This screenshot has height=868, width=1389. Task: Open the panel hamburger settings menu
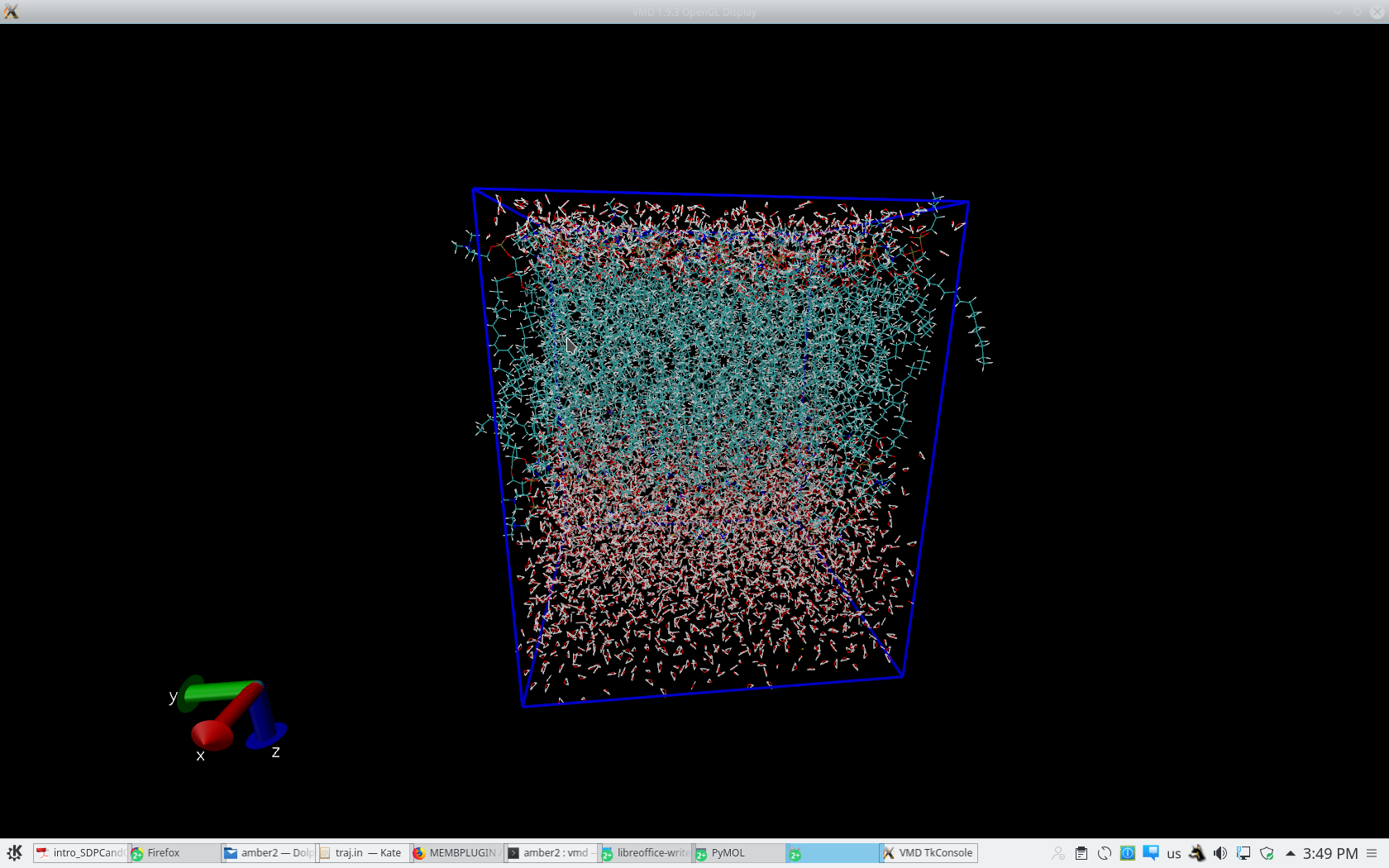click(x=1372, y=853)
